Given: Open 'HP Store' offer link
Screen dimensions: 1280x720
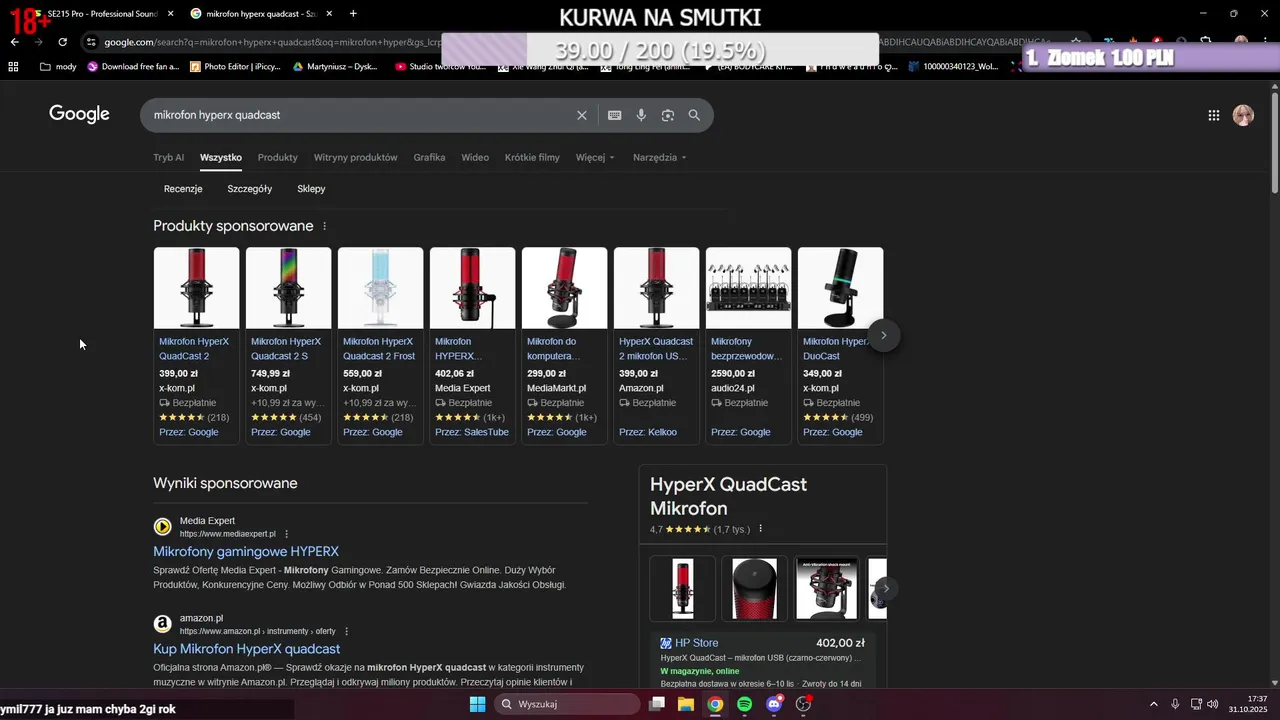Looking at the screenshot, I should [696, 643].
